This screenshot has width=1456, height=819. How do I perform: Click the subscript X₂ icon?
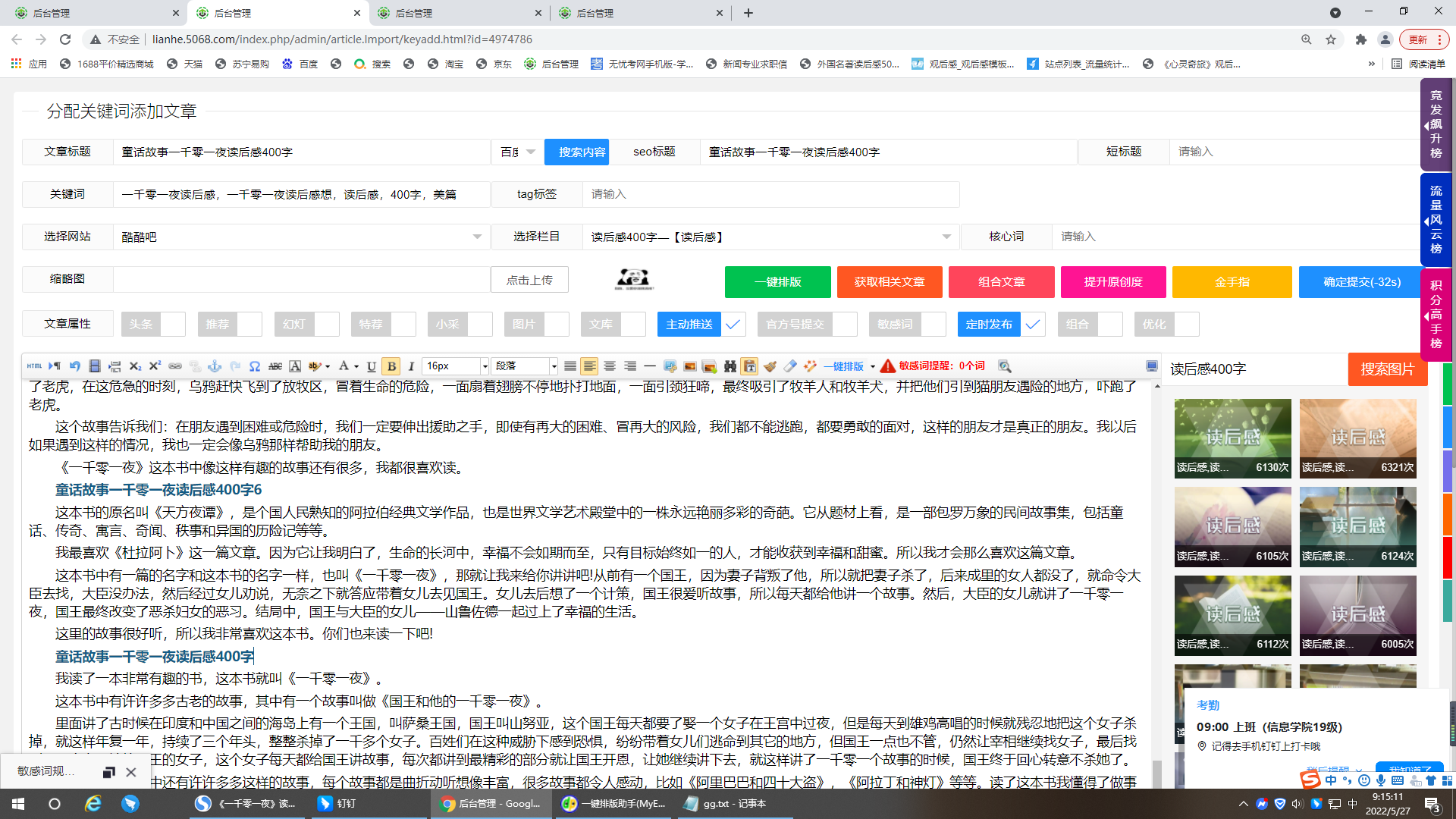coord(135,366)
